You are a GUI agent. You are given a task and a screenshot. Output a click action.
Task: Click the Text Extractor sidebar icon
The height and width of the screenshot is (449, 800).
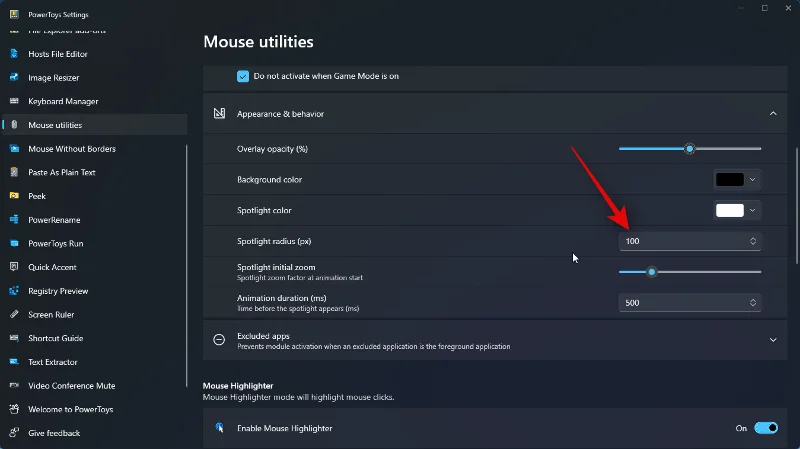[14, 362]
